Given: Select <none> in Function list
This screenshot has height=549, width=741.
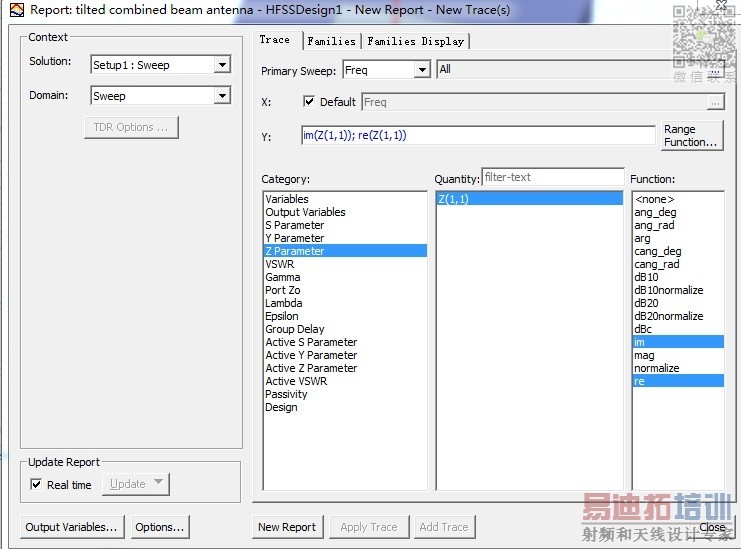Looking at the screenshot, I should pos(678,199).
